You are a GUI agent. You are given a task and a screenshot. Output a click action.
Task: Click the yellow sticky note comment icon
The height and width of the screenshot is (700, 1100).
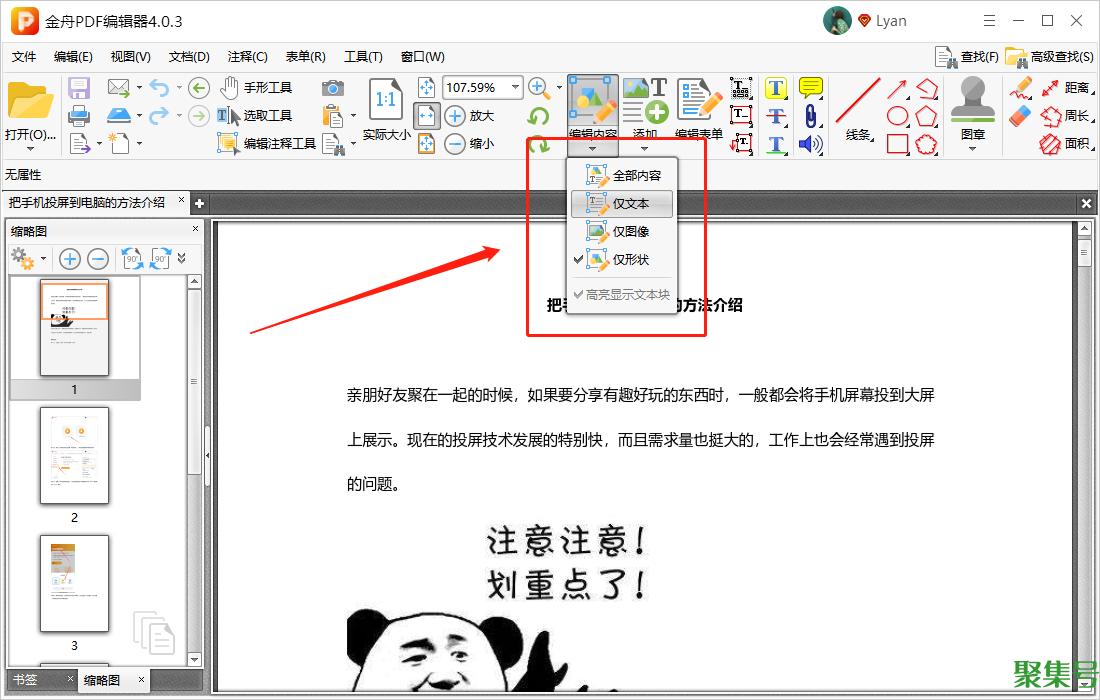point(810,88)
